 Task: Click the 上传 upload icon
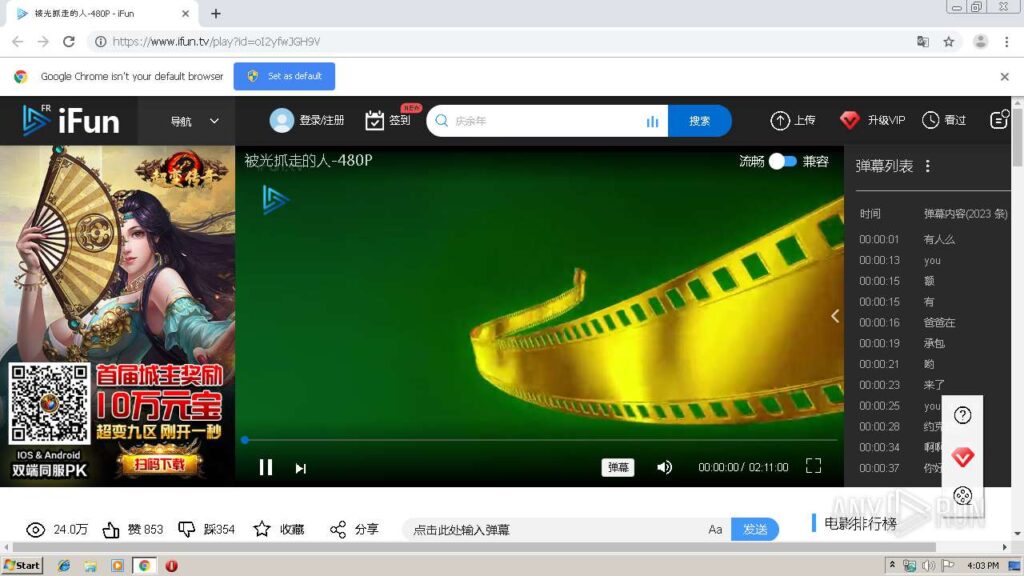click(780, 120)
